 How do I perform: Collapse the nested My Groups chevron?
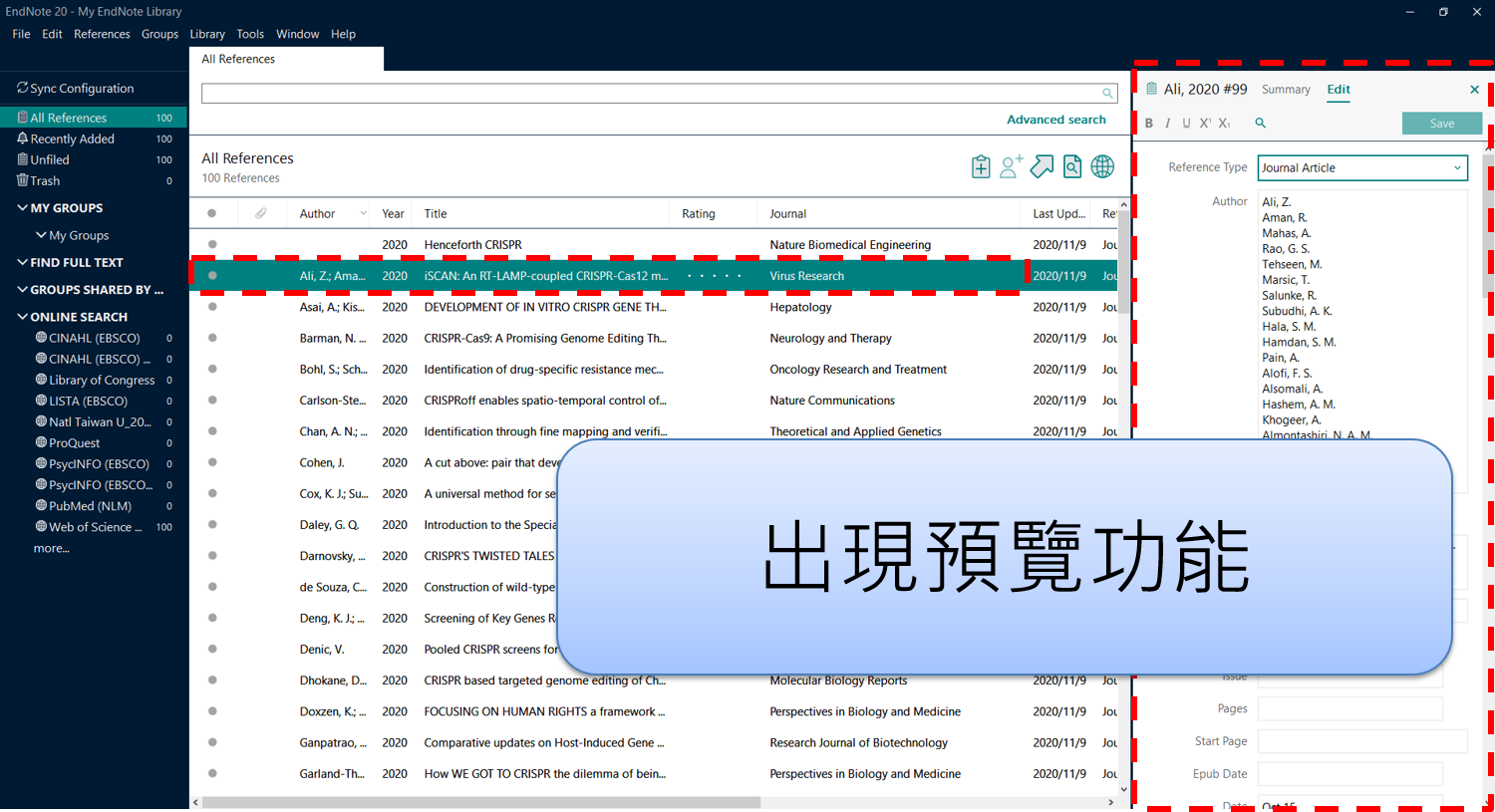click(41, 235)
